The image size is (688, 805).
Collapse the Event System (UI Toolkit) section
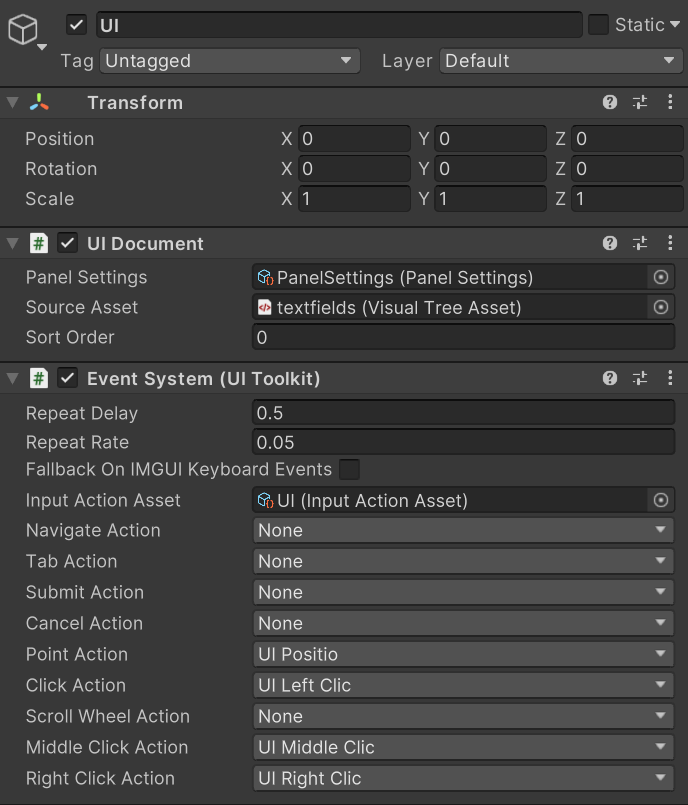[x=12, y=379]
